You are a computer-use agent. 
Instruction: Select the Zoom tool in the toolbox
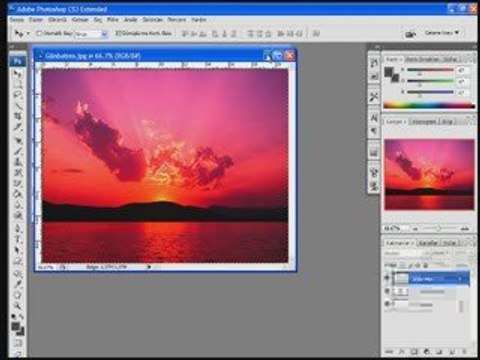point(17,306)
